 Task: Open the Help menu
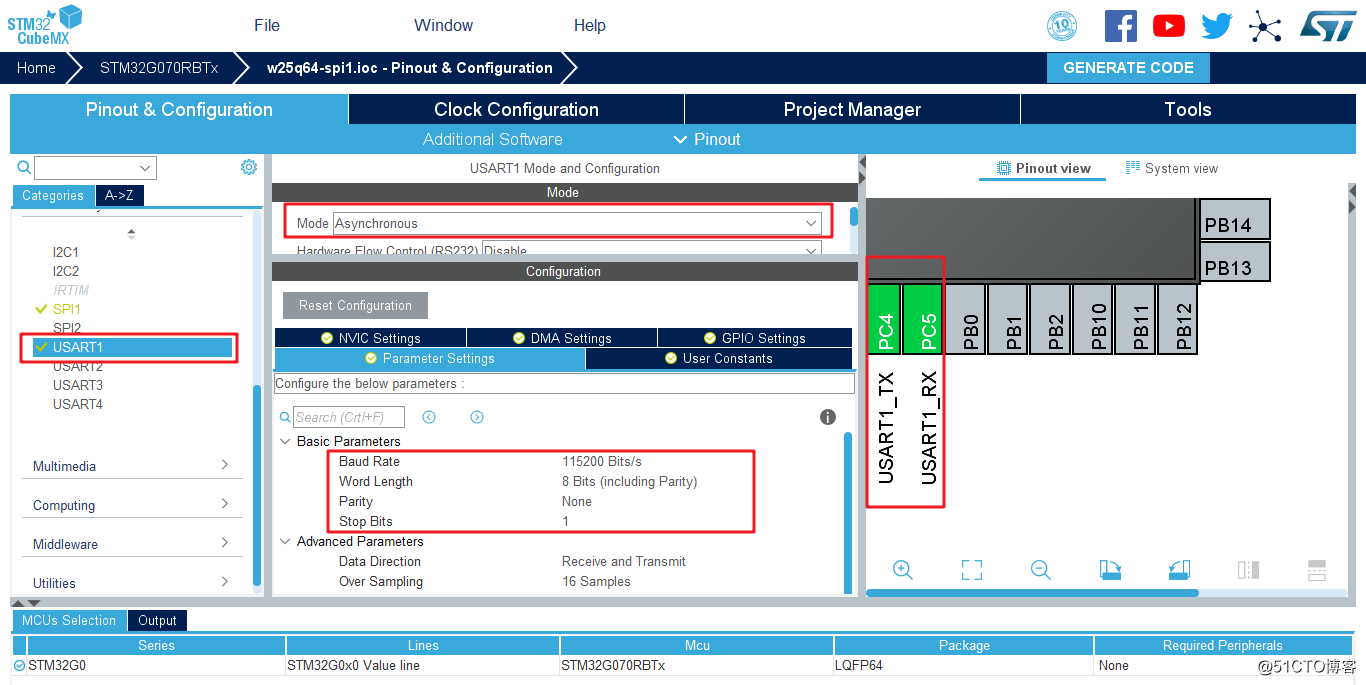590,25
